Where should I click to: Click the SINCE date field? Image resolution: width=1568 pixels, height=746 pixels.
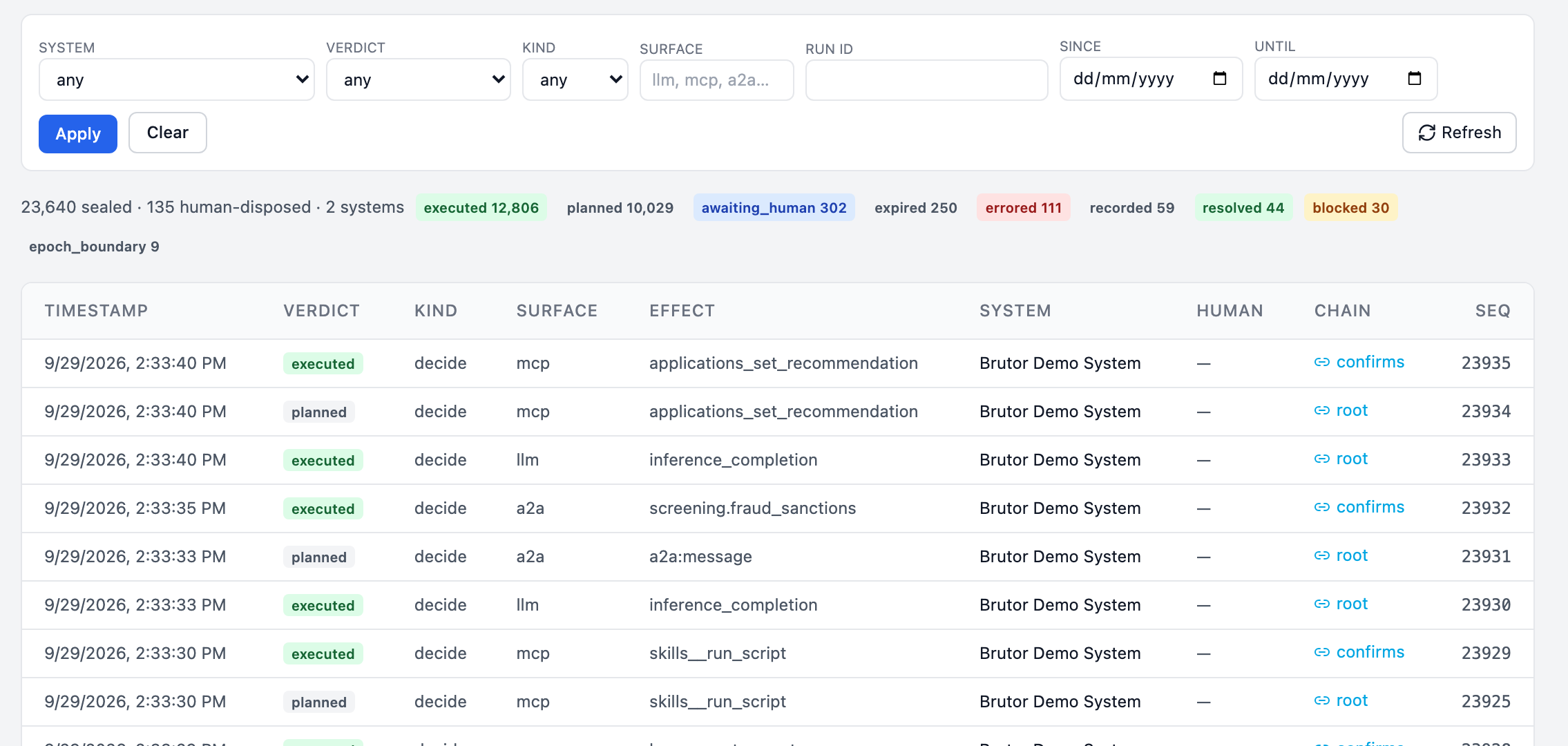(x=1151, y=79)
